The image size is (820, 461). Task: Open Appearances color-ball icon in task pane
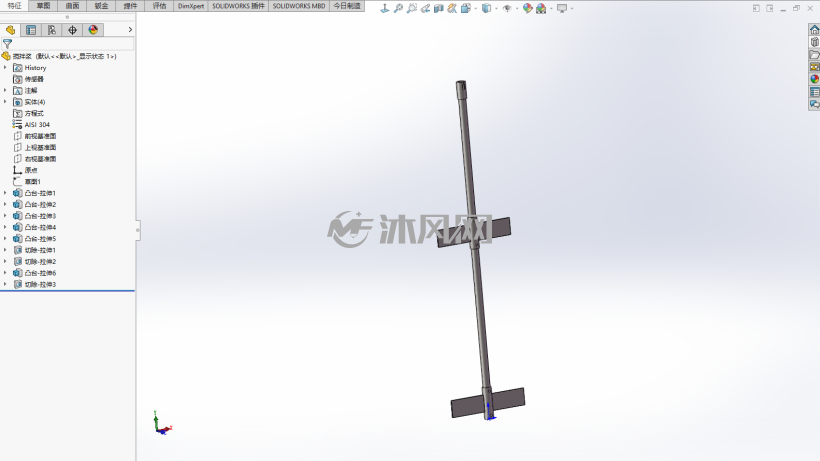814,79
